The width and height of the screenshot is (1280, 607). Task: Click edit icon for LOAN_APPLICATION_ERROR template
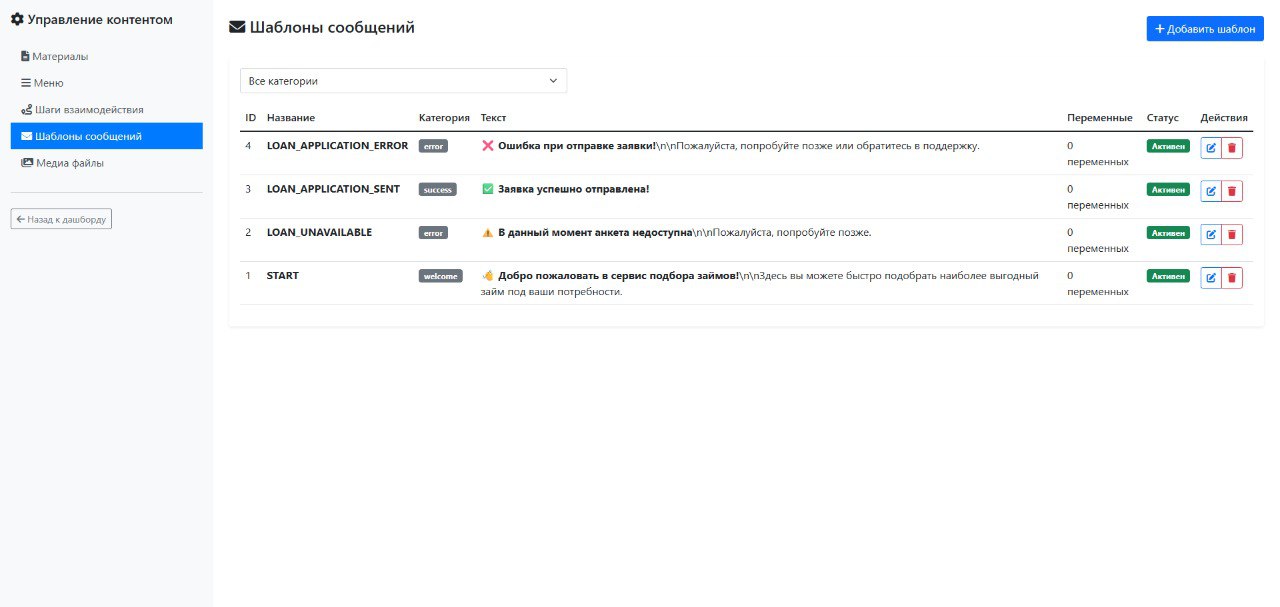click(x=1211, y=148)
